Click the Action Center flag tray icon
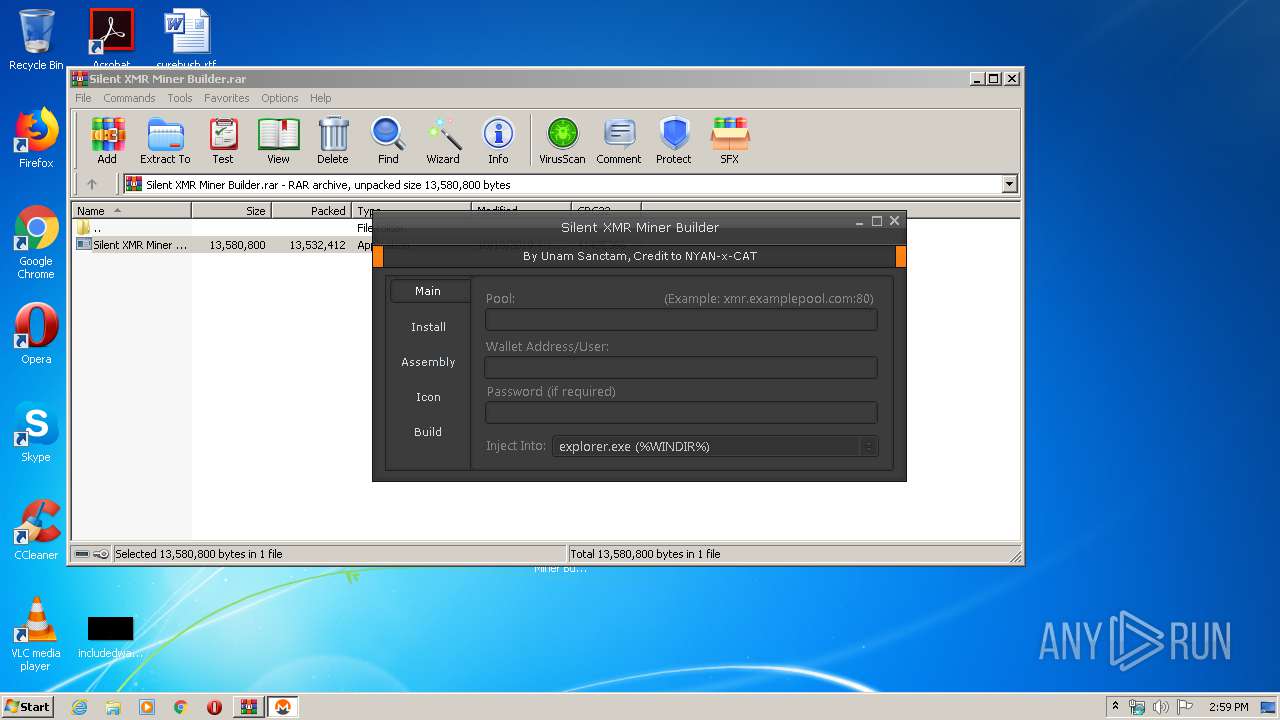This screenshot has width=1280, height=720. click(x=1185, y=707)
